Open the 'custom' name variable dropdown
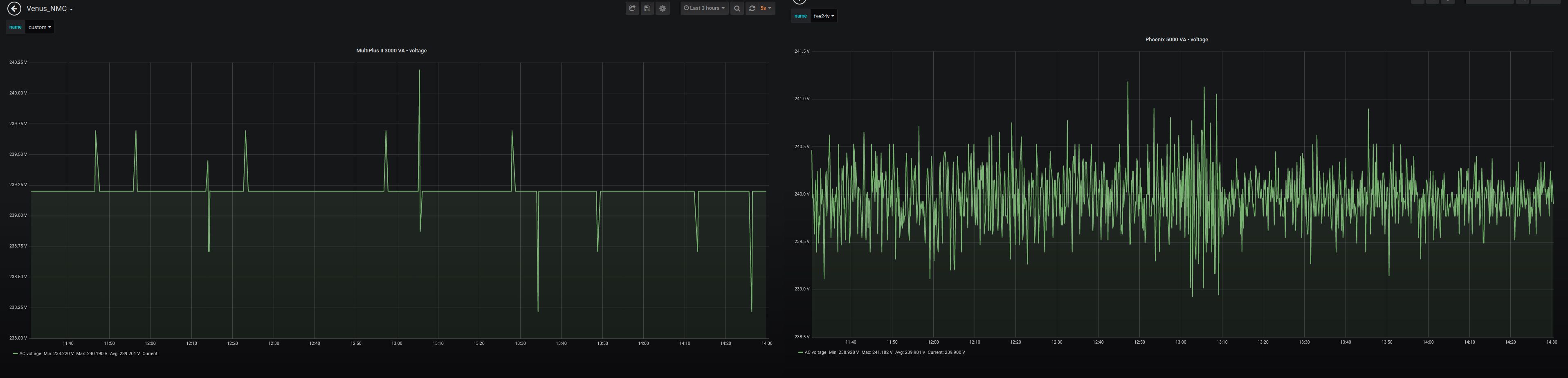Viewport: 1568px width, 378px height. pos(40,27)
